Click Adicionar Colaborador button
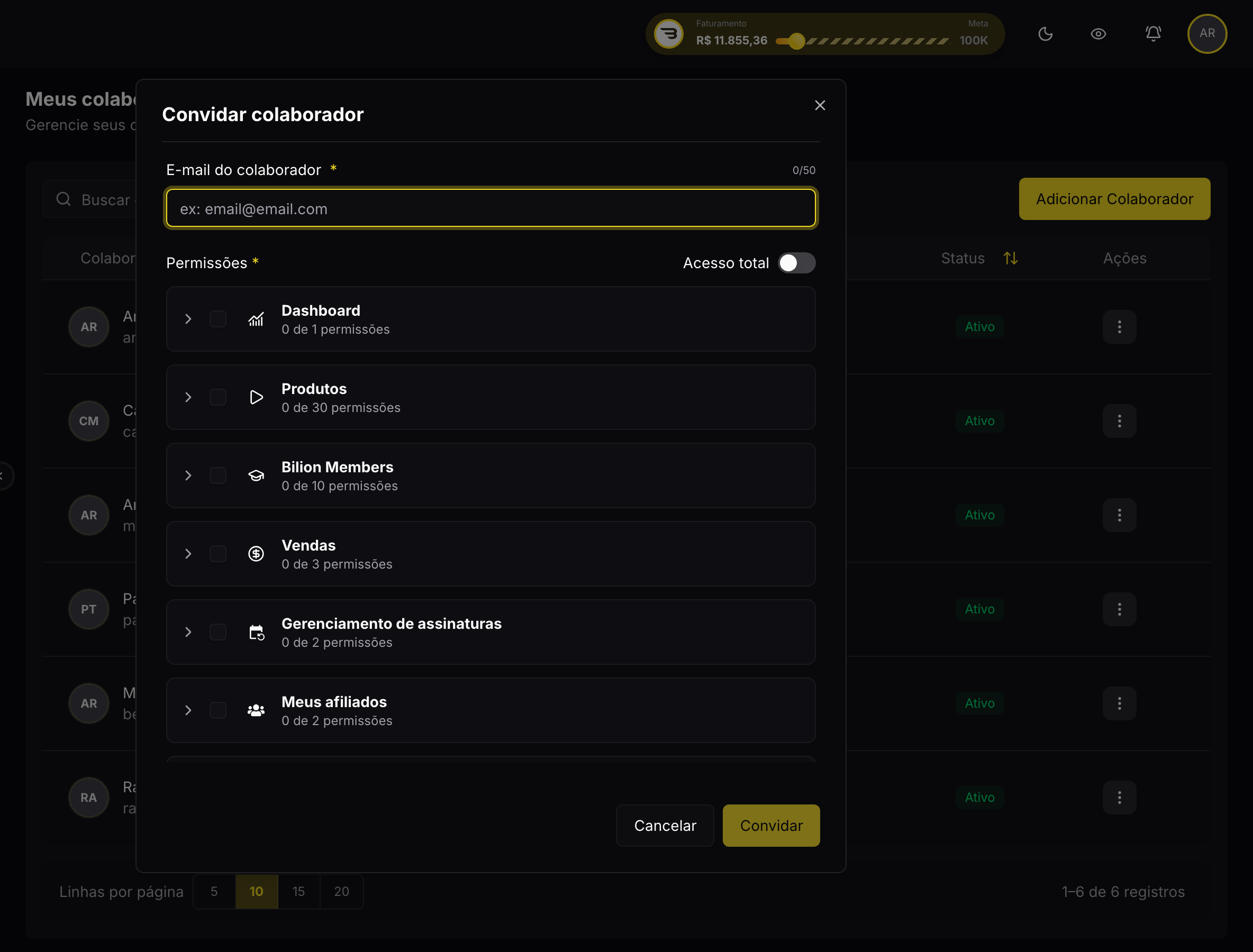The width and height of the screenshot is (1253, 952). click(1114, 199)
